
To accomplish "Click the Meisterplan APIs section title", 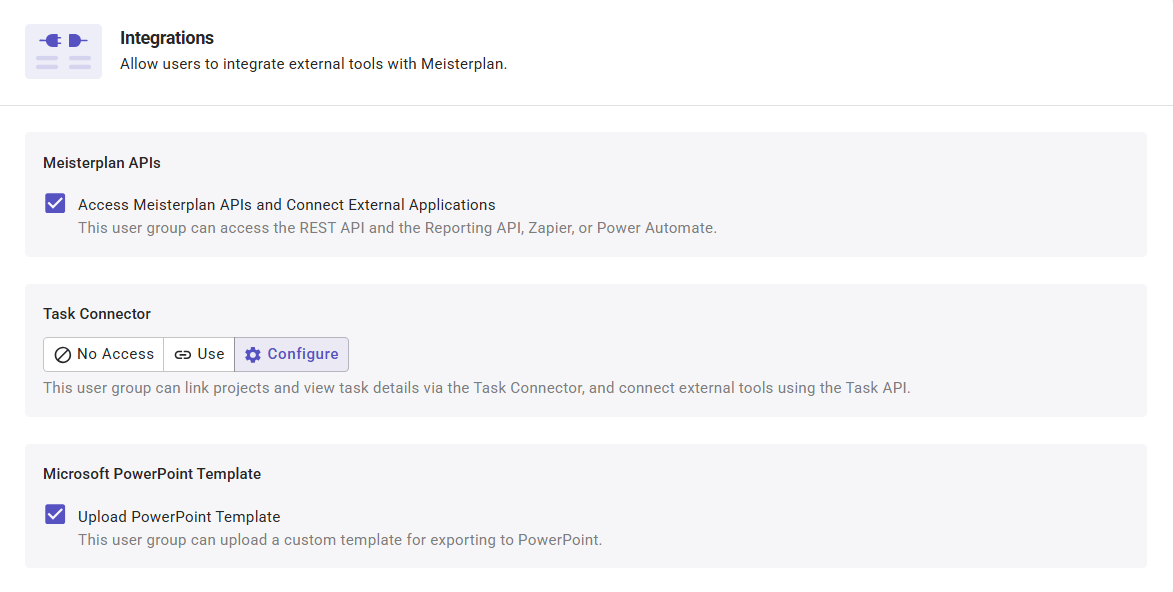I will (x=102, y=162).
